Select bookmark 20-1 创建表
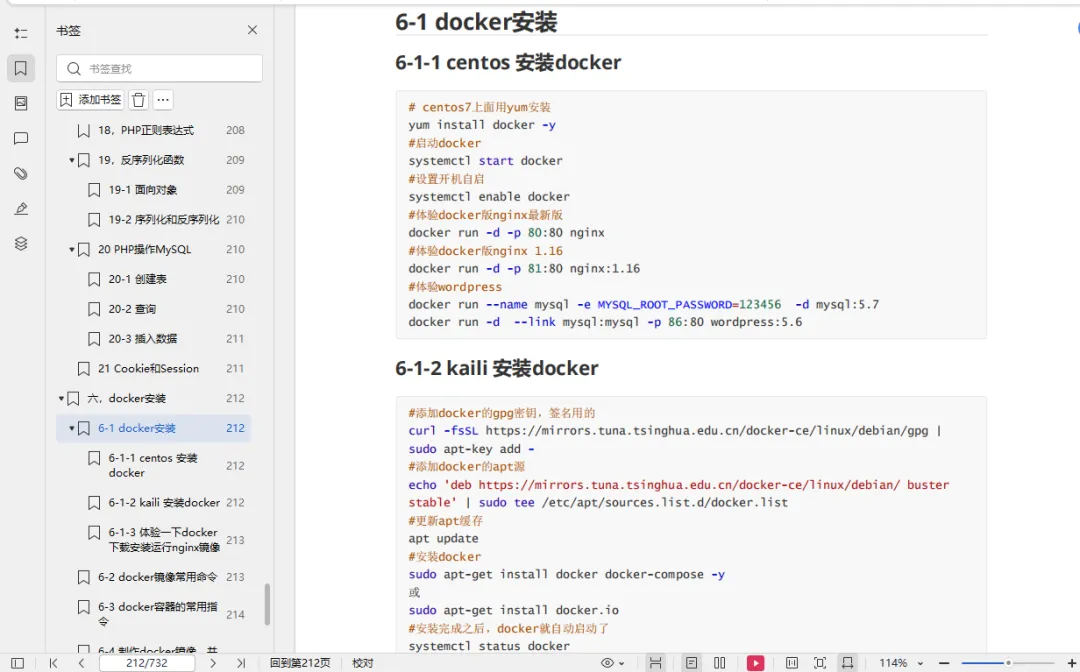 138,279
